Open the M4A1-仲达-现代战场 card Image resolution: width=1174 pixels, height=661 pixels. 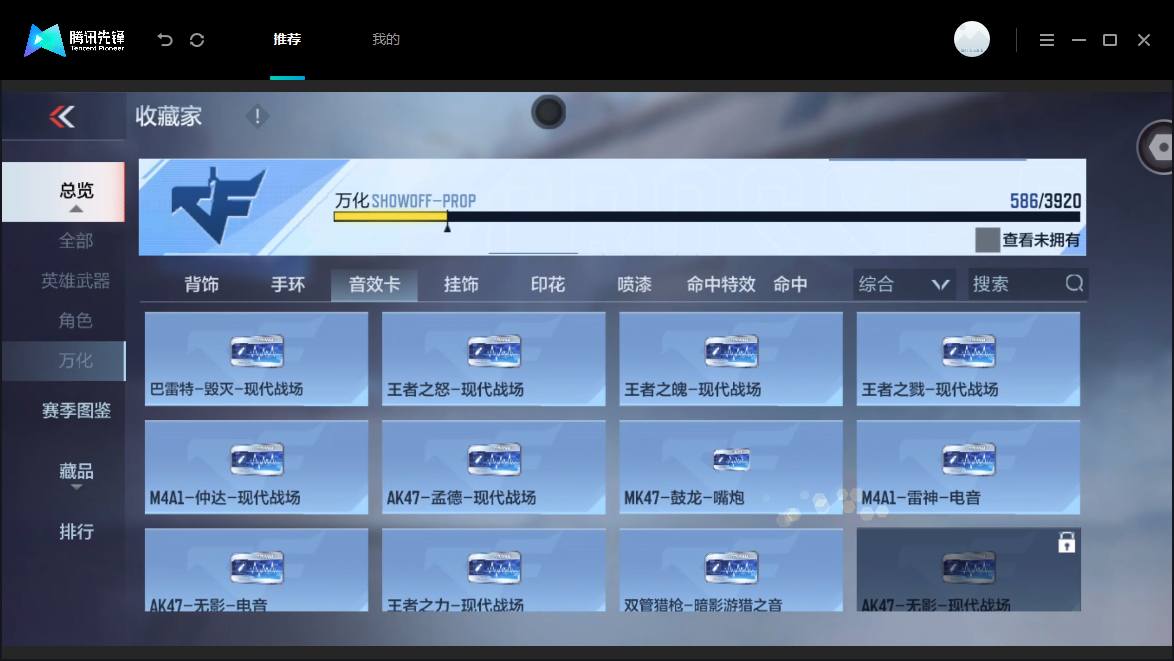[256, 467]
